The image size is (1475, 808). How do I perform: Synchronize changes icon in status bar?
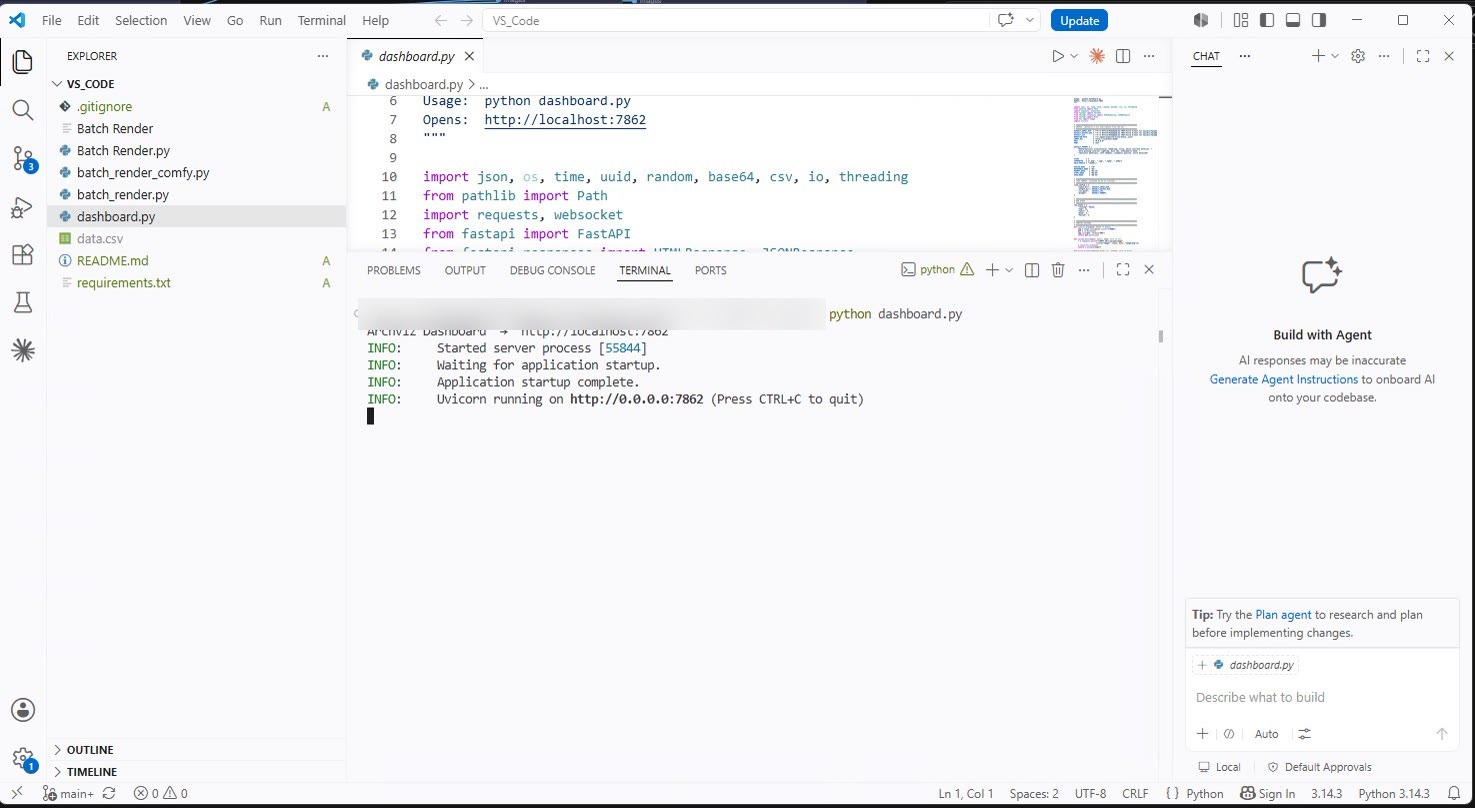point(109,794)
